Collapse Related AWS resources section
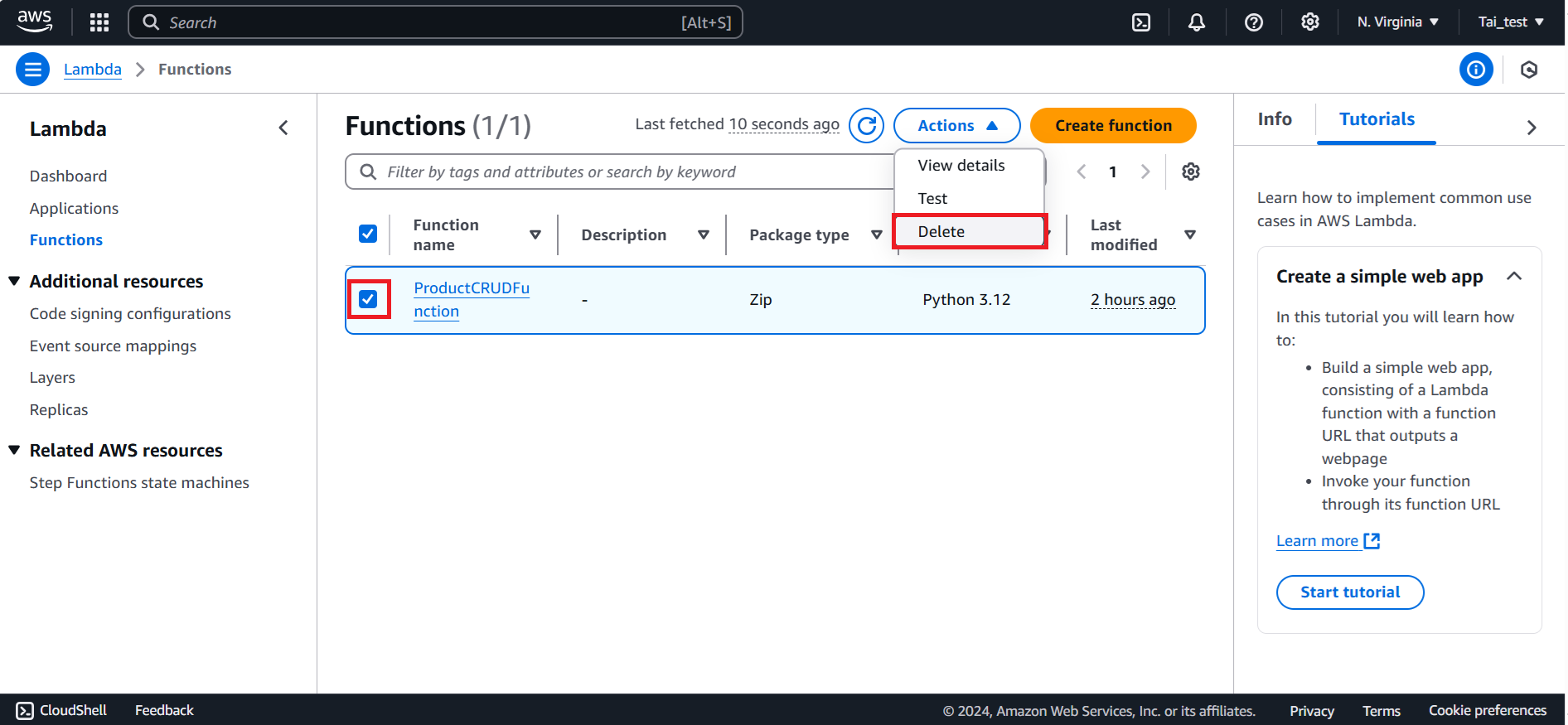 tap(14, 450)
